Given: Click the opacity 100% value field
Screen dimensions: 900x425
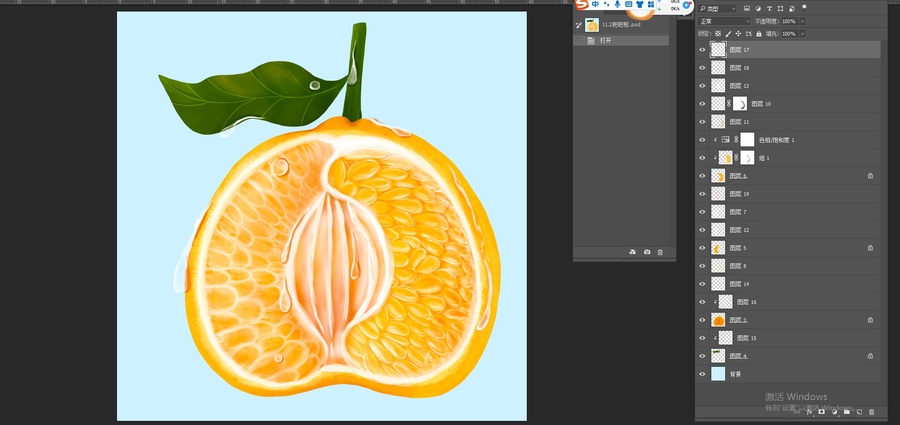Looking at the screenshot, I should 789,21.
